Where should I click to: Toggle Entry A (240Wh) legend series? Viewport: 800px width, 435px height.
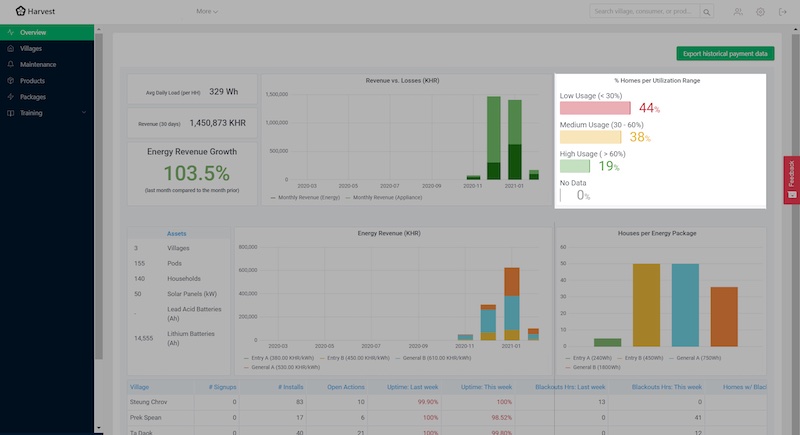coord(589,356)
